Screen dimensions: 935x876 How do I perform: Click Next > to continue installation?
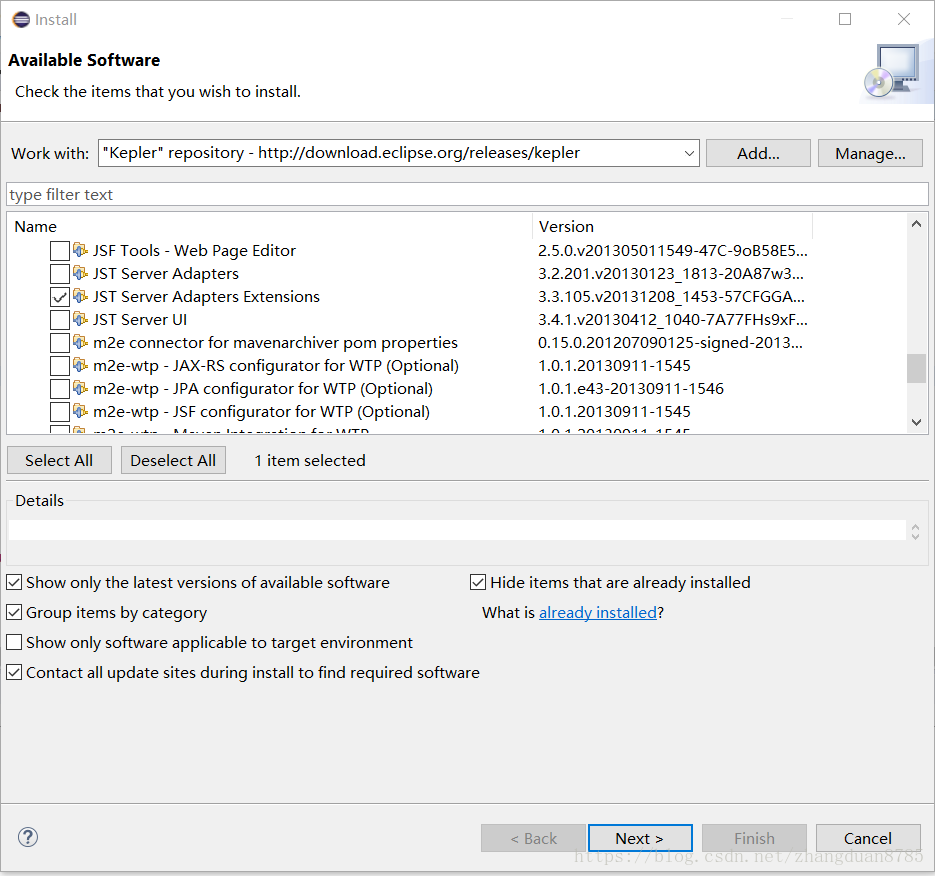(640, 838)
